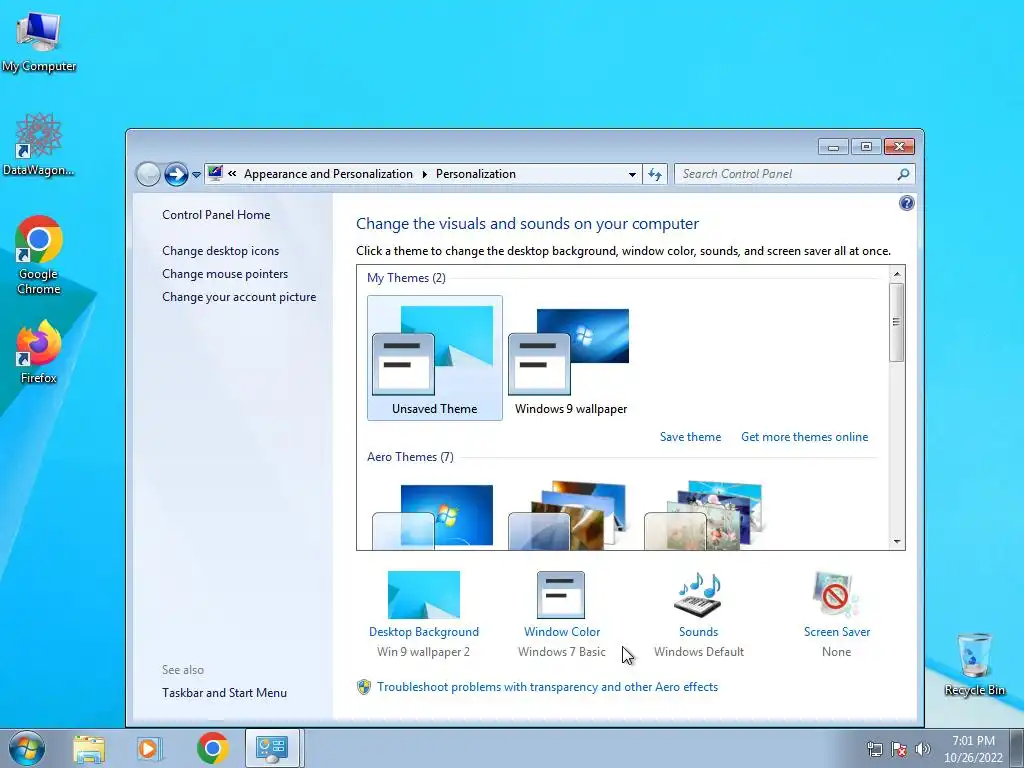Viewport: 1024px width, 768px height.
Task: Click the Screen Saver text link
Action: pos(837,632)
